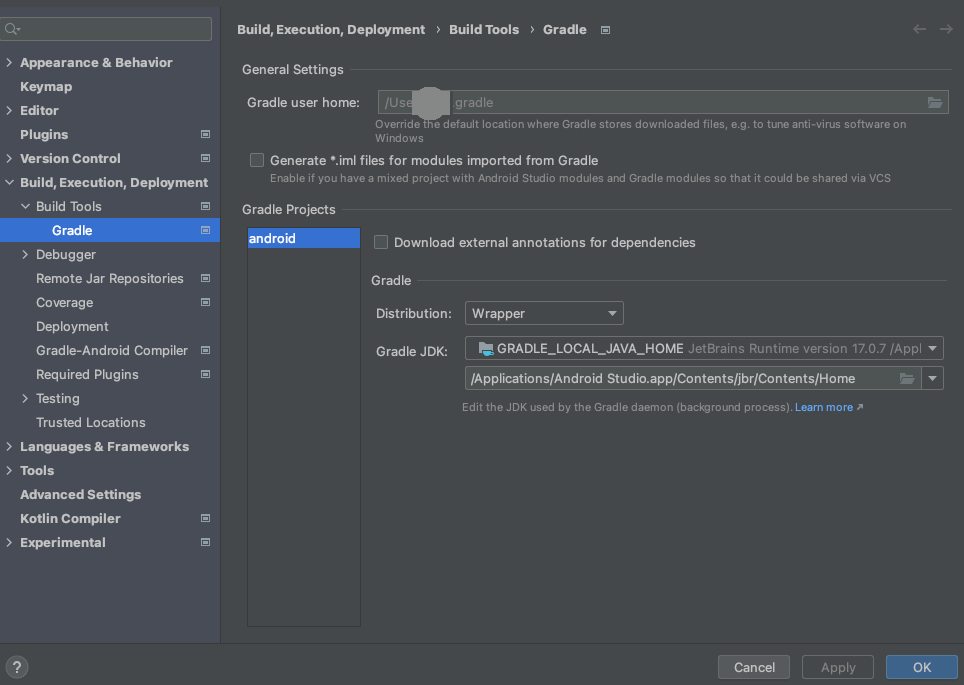Go forward with the right arrow

click(946, 29)
